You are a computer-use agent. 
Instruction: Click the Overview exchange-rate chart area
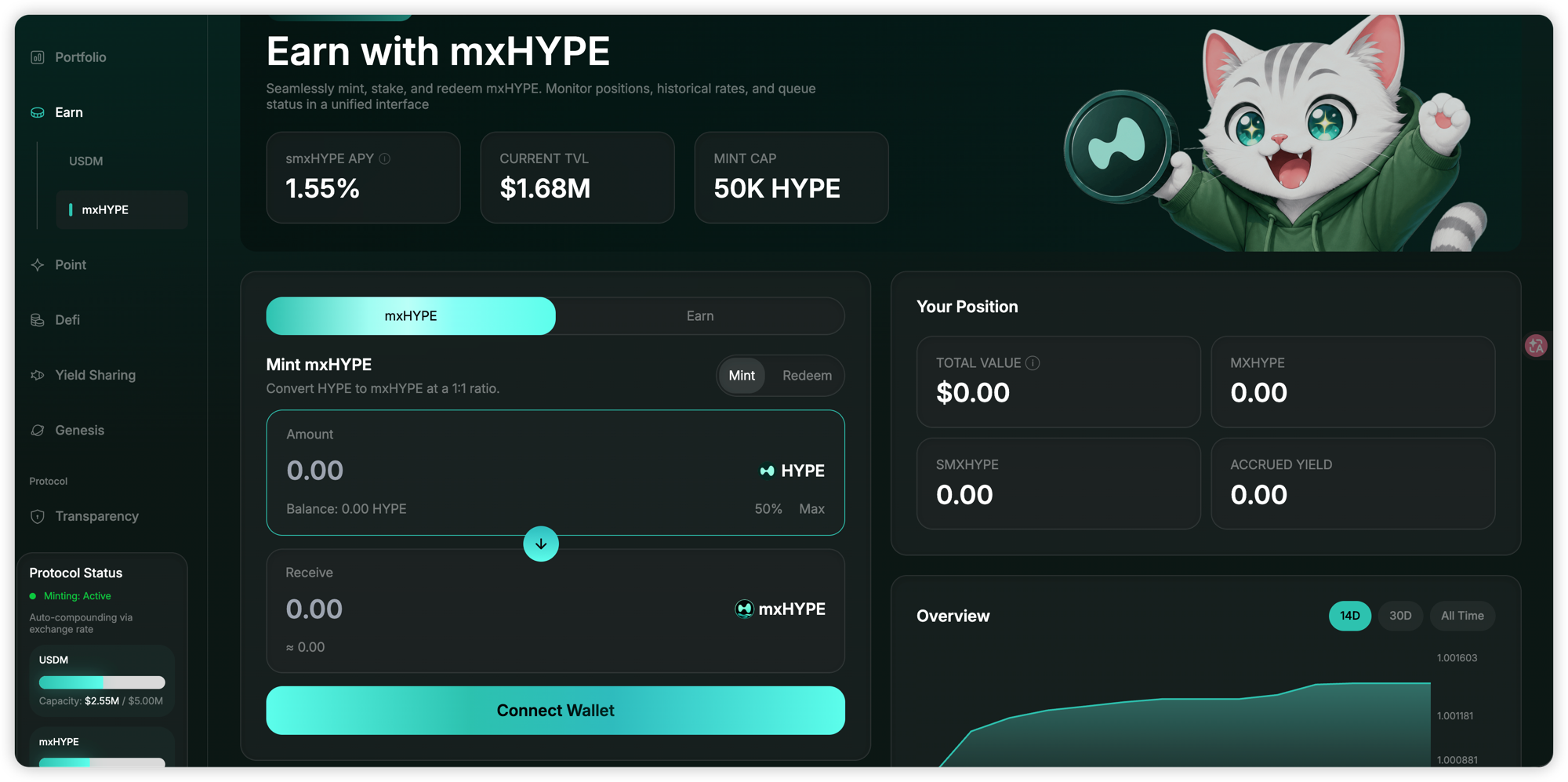click(x=1185, y=724)
